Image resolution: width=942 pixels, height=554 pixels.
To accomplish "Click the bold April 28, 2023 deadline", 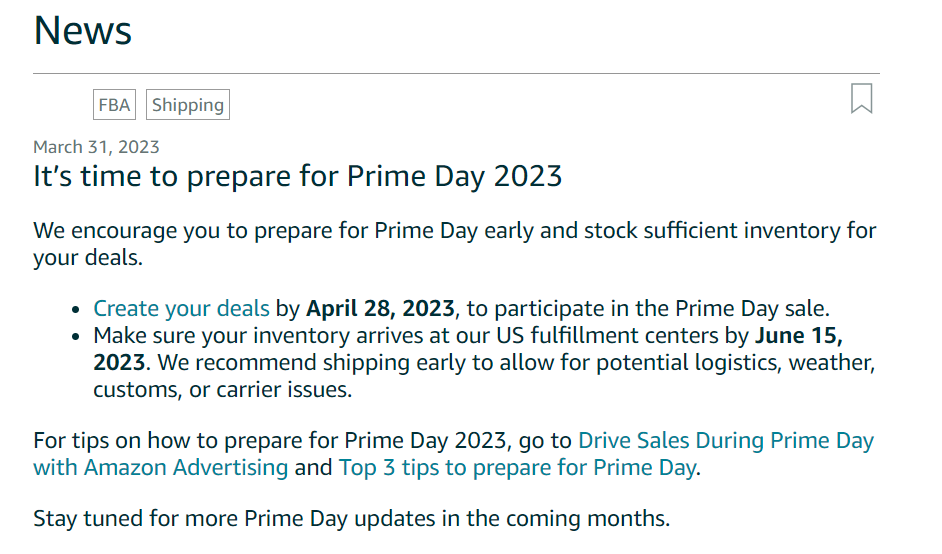I will (x=380, y=308).
